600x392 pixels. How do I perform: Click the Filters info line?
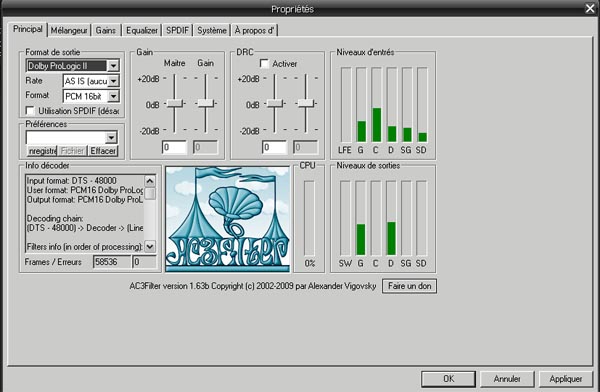click(x=85, y=247)
